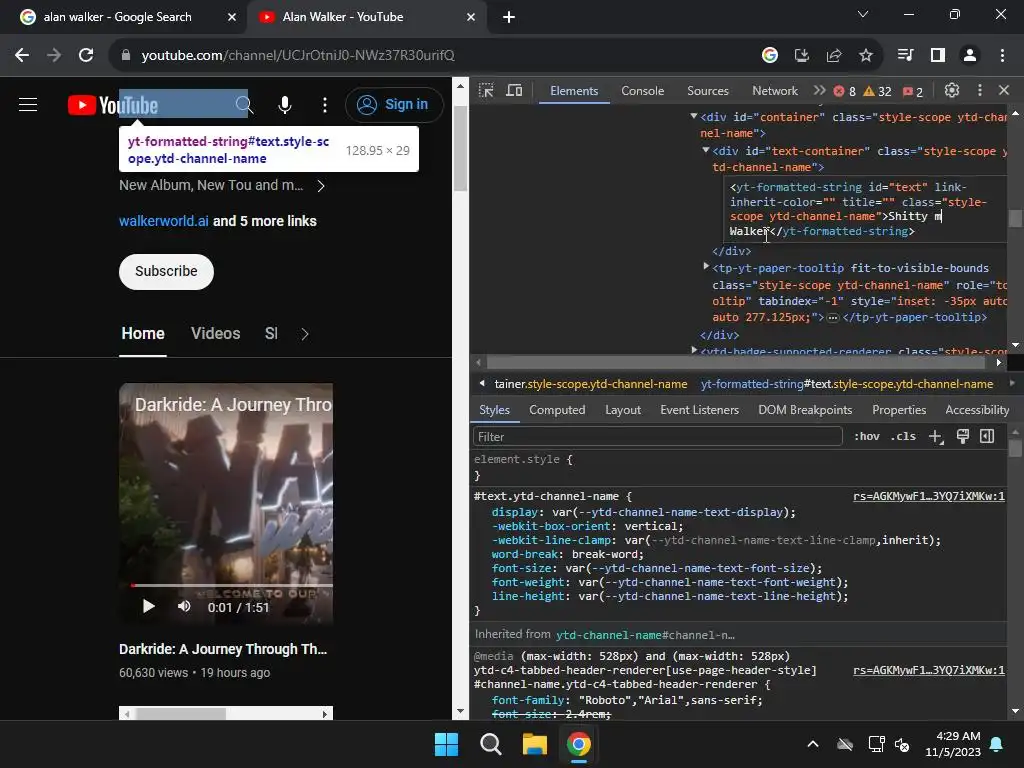Expand channel description 'New Album, New Tou'
Viewport: 1024px width, 768px height.
pyautogui.click(x=222, y=185)
